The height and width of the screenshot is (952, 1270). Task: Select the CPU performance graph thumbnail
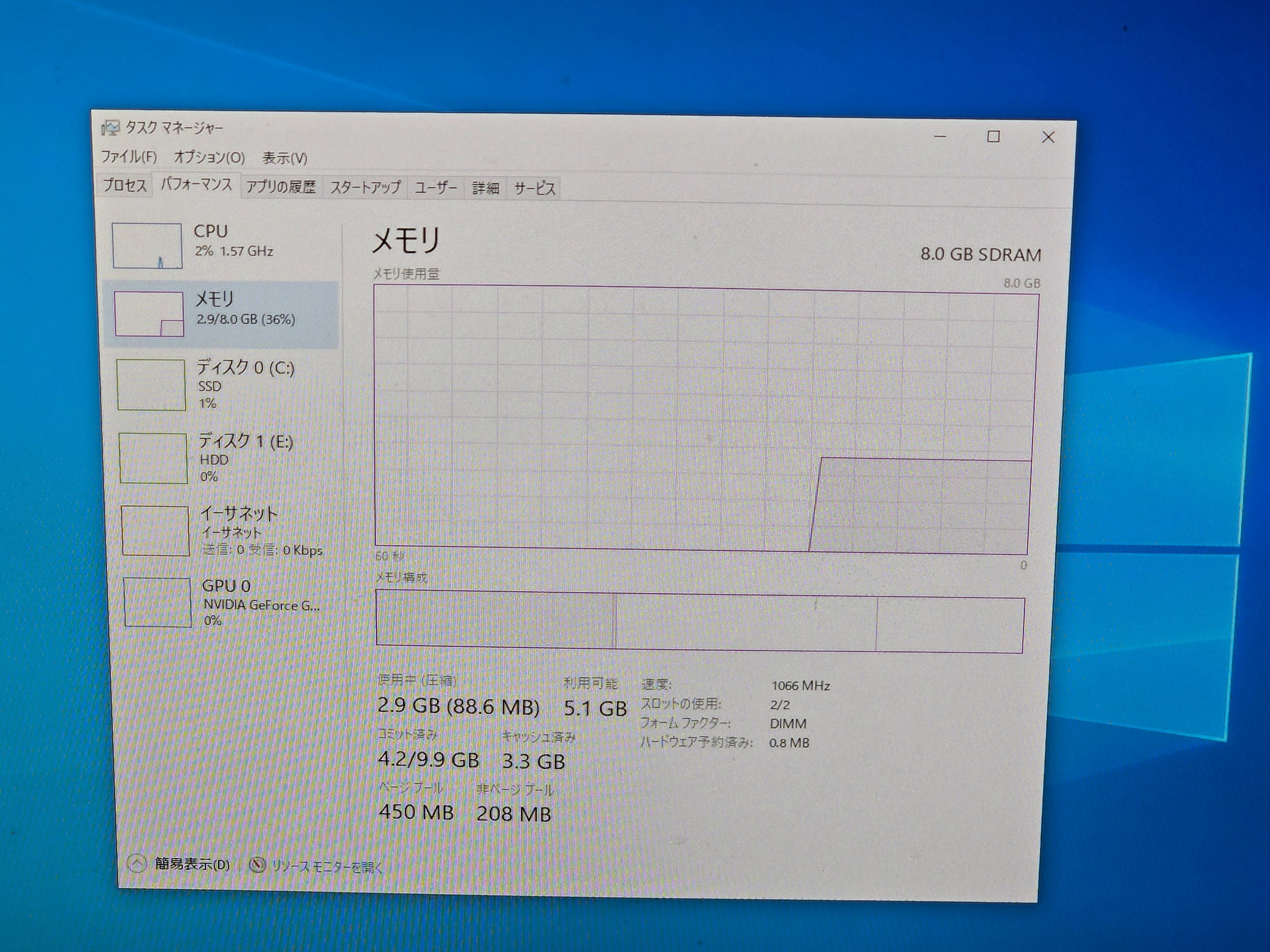[147, 246]
